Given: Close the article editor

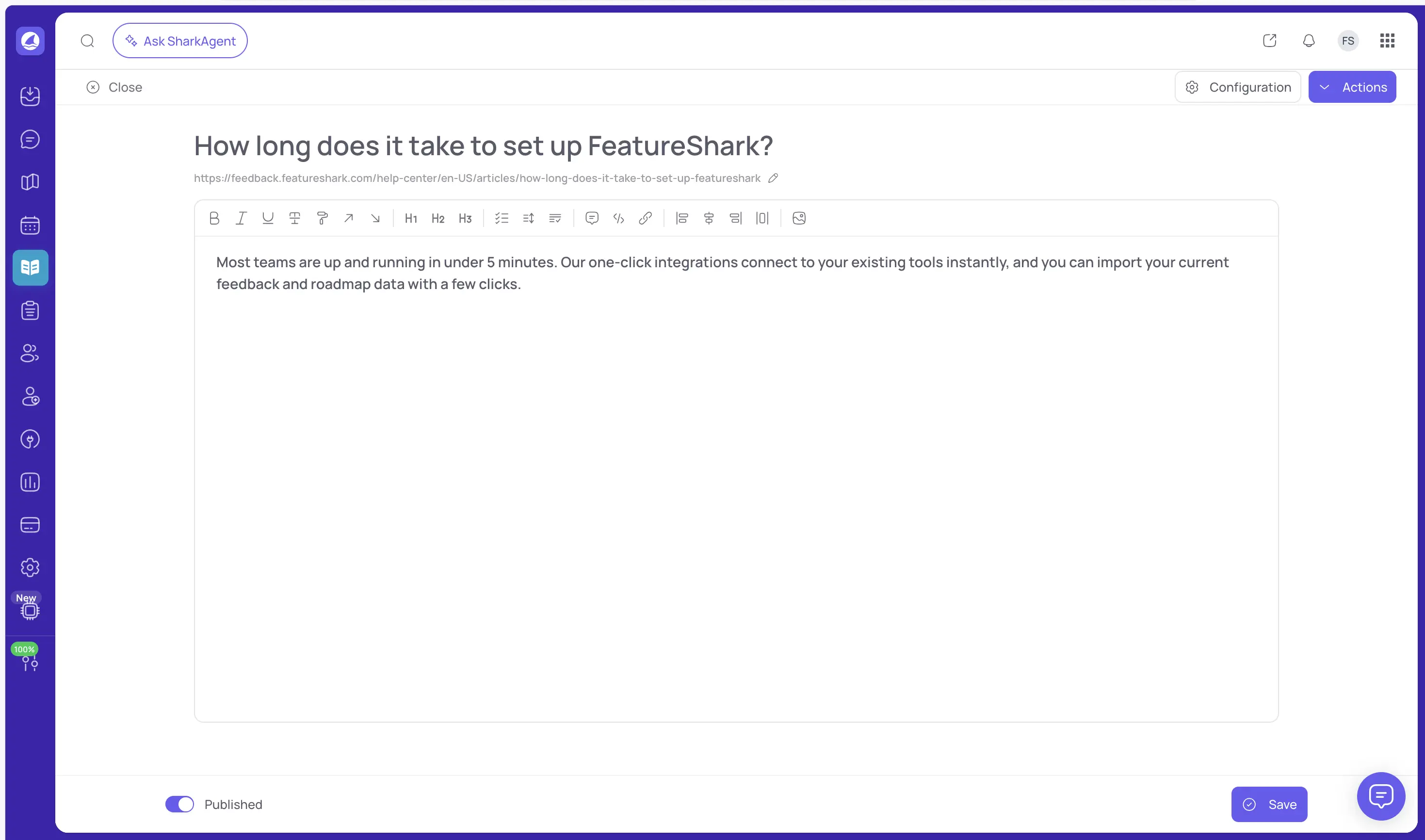Looking at the screenshot, I should click(114, 87).
